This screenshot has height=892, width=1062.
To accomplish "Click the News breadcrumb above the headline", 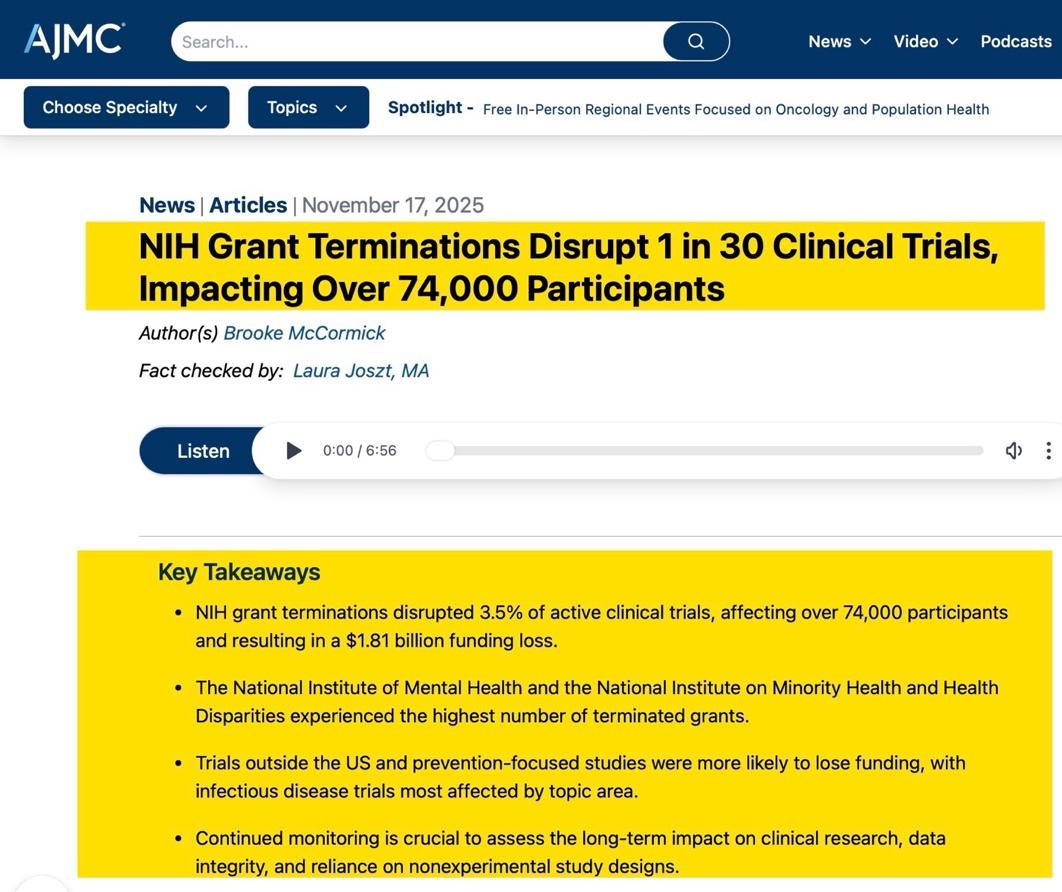I will 167,205.
